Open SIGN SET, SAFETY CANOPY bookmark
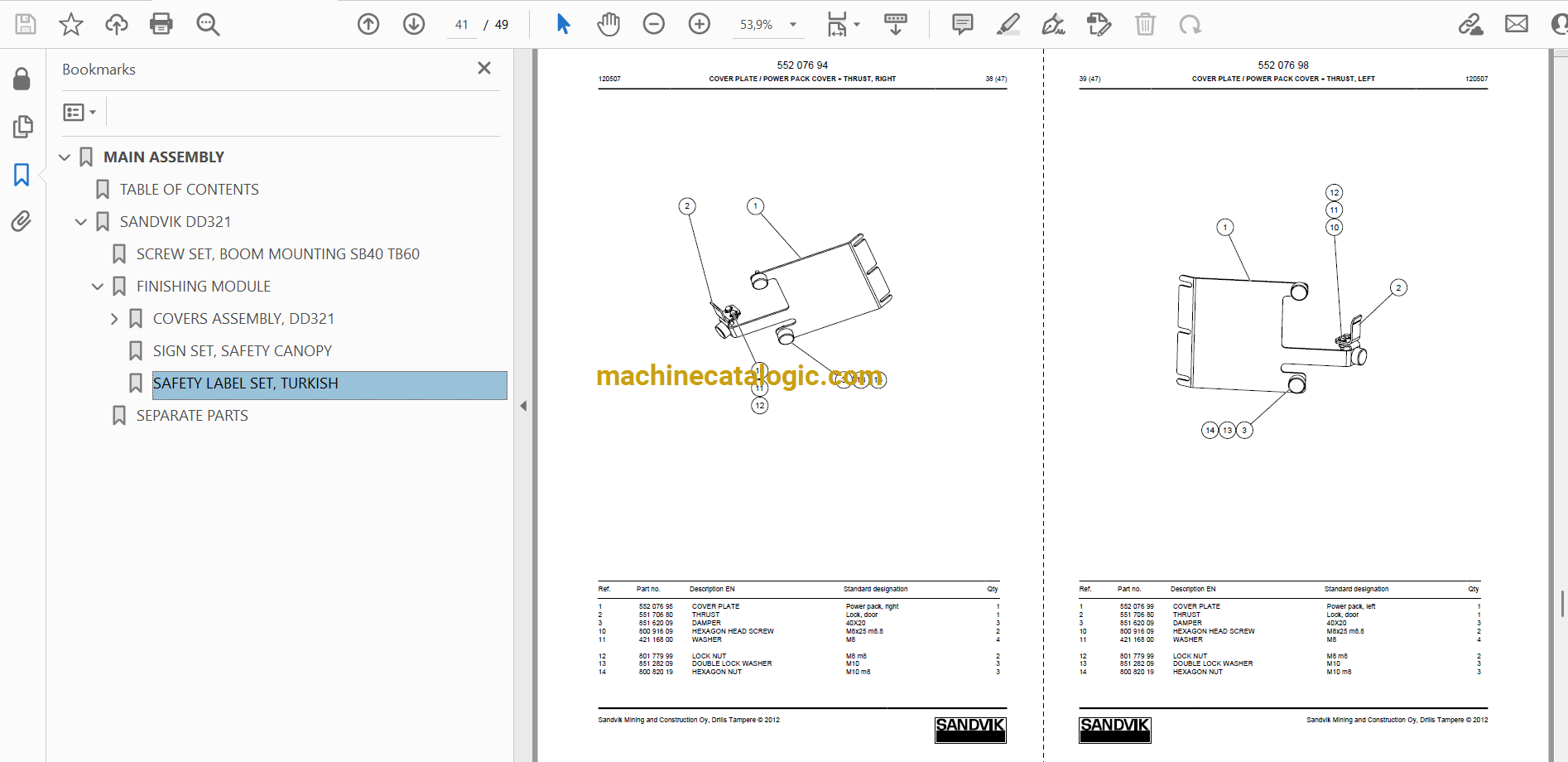Viewport: 1568px width, 762px height. coord(243,351)
